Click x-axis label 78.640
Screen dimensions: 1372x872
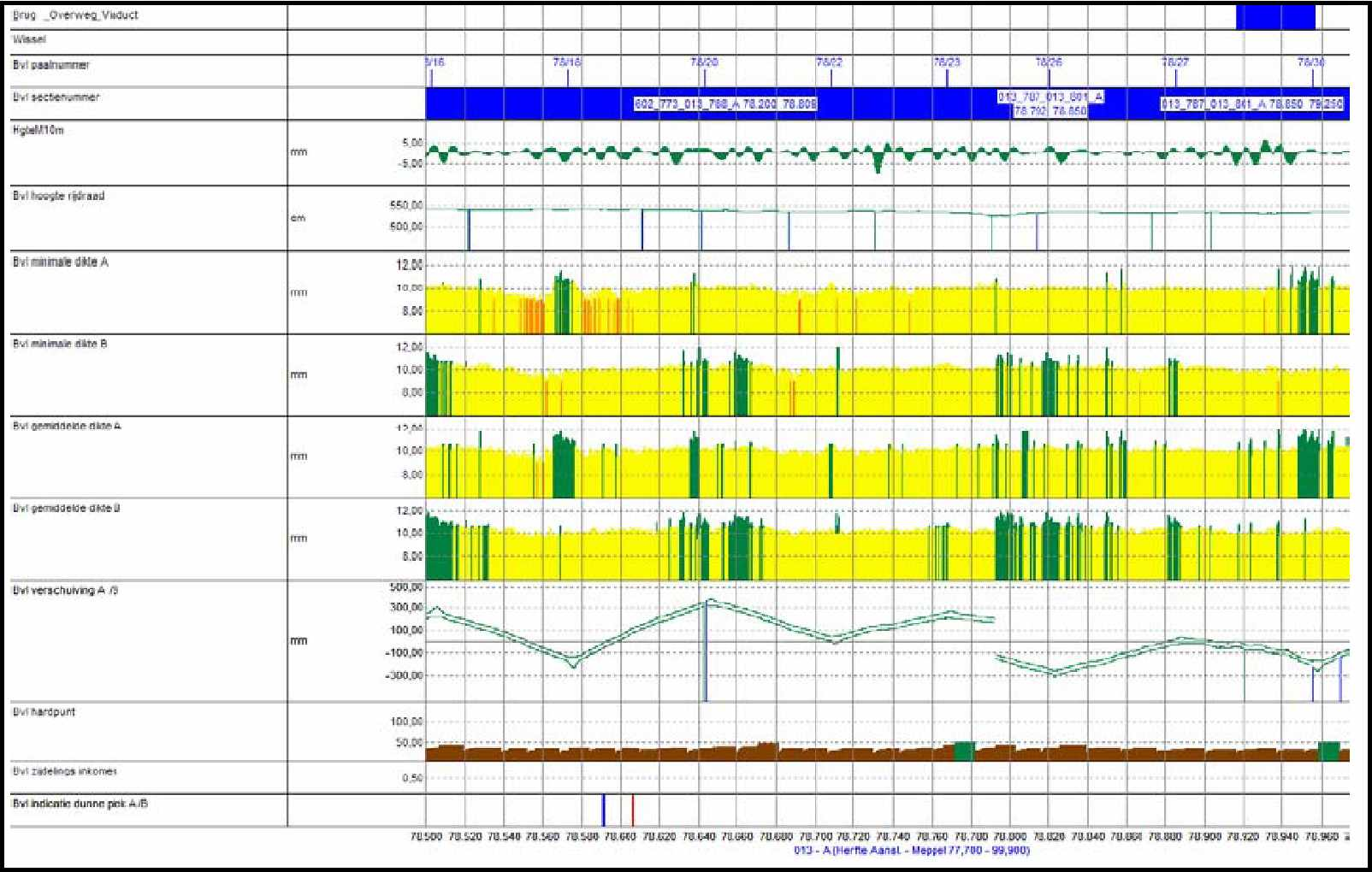(700, 837)
